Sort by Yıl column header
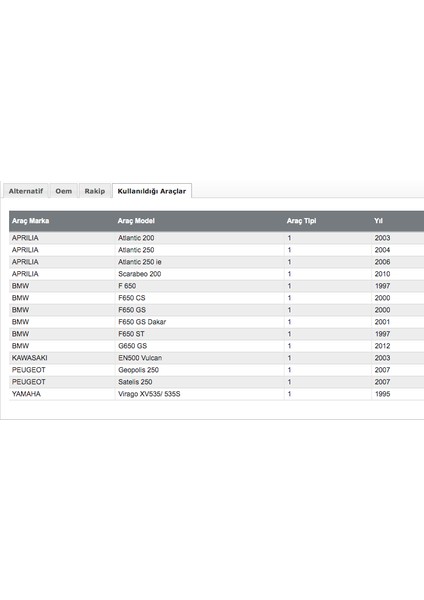Image resolution: width=424 pixels, height=600 pixels. coord(378,221)
